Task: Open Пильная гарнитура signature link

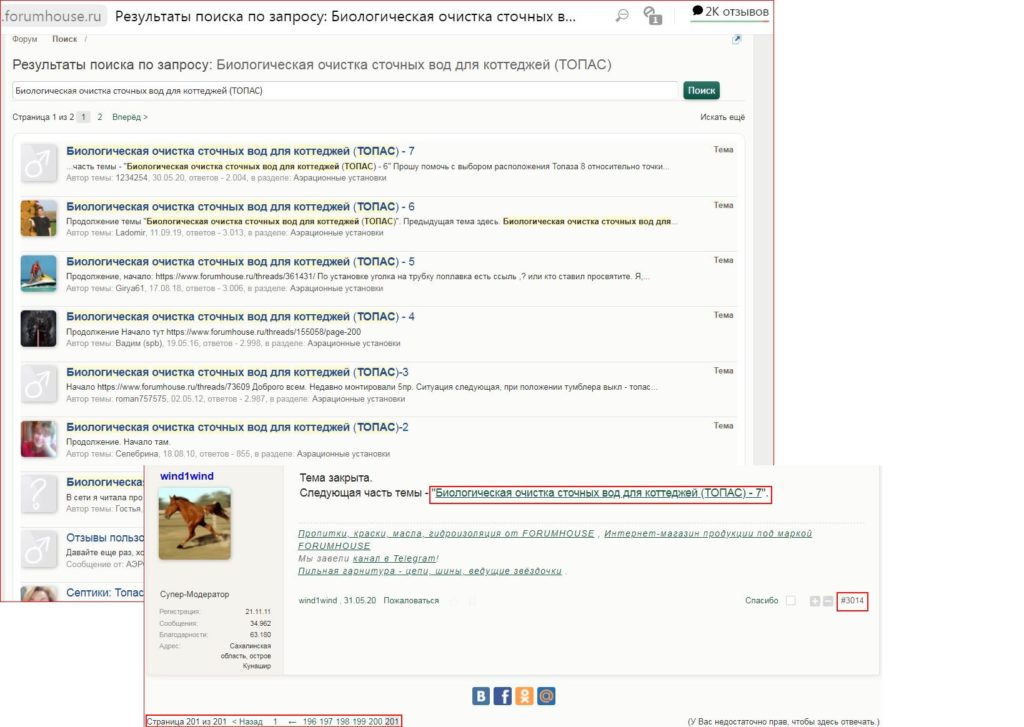Action: tap(430, 571)
